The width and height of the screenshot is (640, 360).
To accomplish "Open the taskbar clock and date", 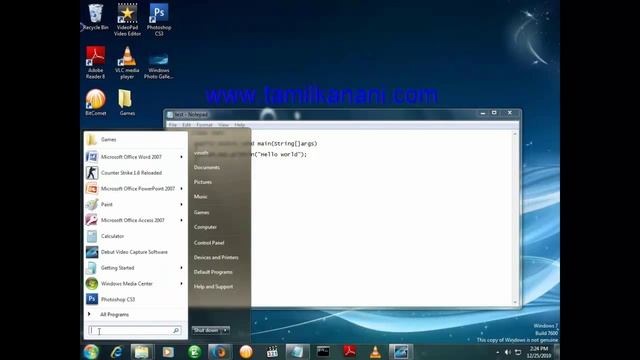I will pos(539,352).
